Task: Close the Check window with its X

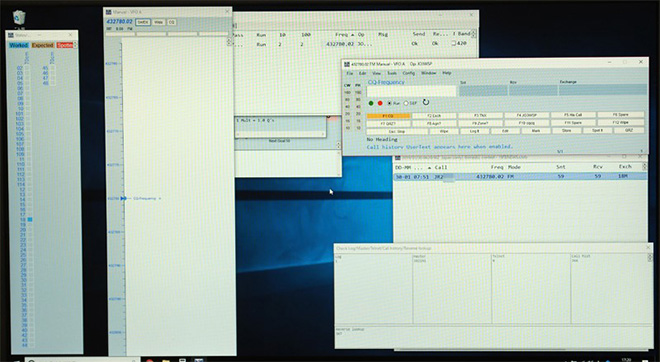Action: click(x=648, y=248)
